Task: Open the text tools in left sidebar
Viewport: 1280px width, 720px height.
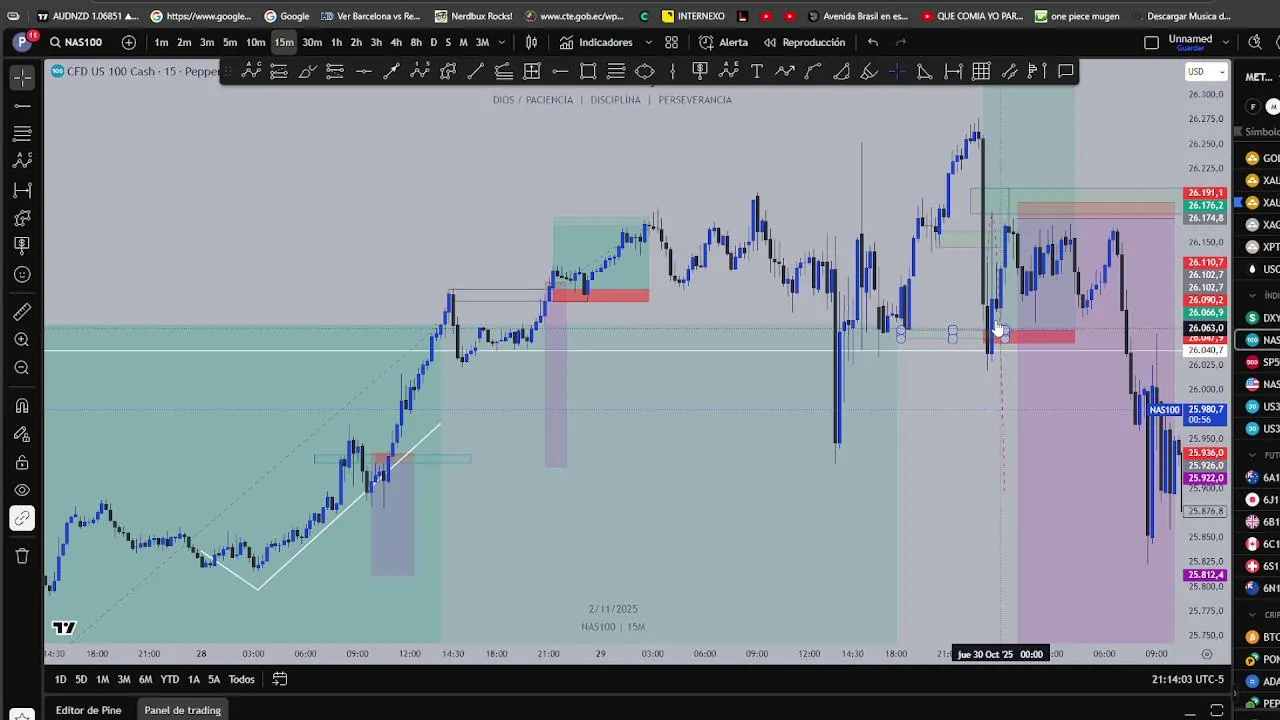Action: 22,246
